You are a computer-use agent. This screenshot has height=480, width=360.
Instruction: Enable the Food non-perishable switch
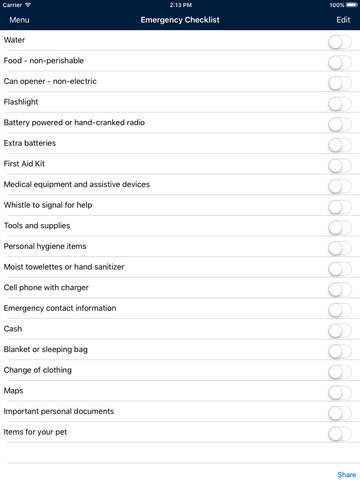[340, 63]
